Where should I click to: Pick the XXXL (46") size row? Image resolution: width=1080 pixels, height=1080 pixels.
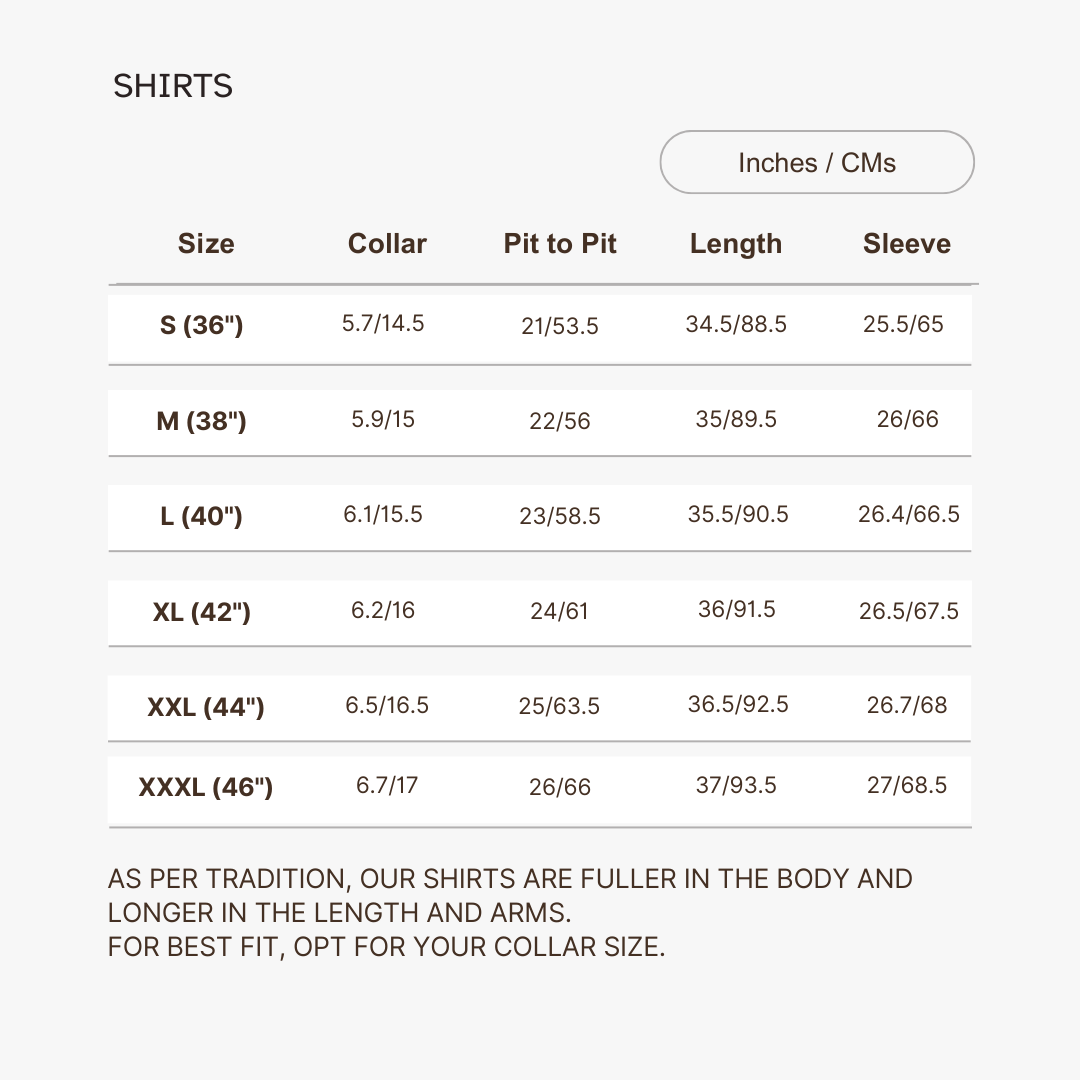[205, 787]
